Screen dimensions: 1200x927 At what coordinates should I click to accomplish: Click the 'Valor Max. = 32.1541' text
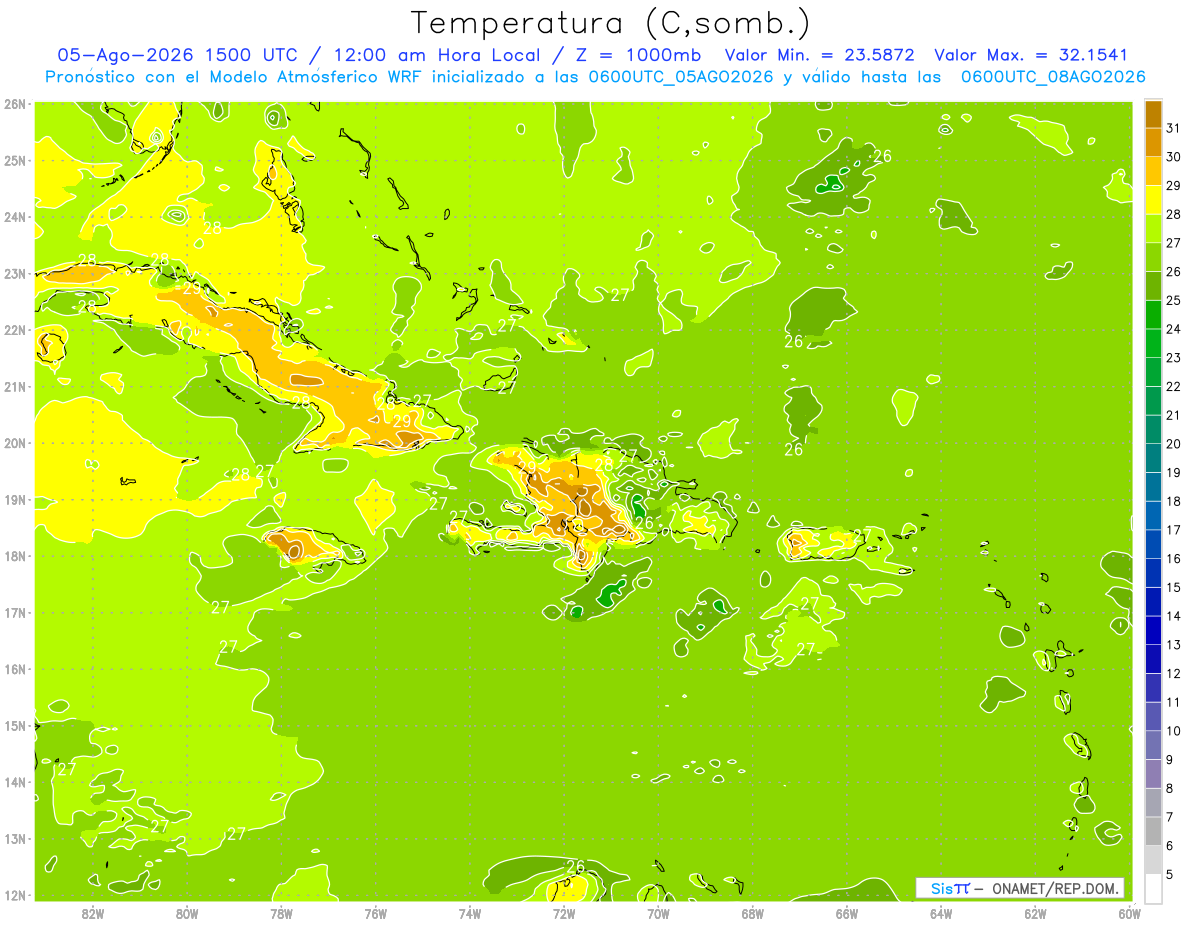tap(1030, 55)
